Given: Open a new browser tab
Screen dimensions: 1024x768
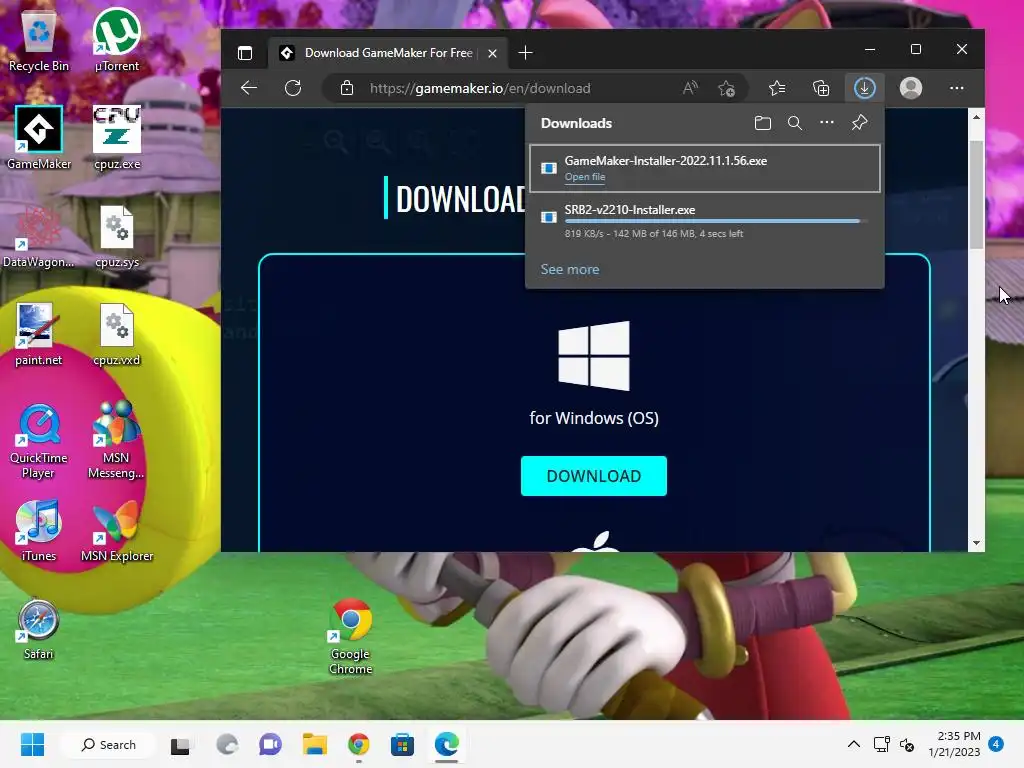Looking at the screenshot, I should pyautogui.click(x=526, y=53).
